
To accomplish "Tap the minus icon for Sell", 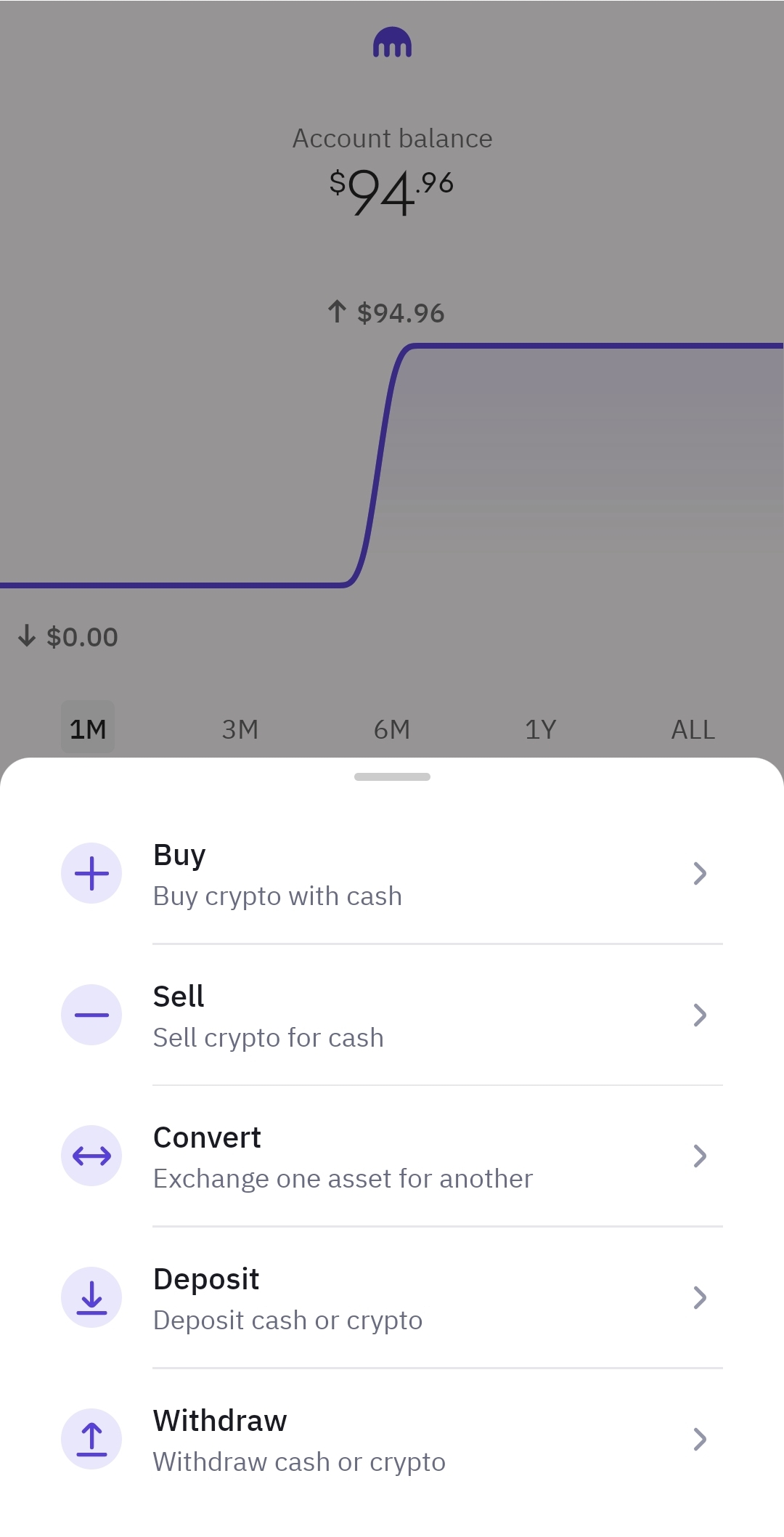I will [x=91, y=1015].
